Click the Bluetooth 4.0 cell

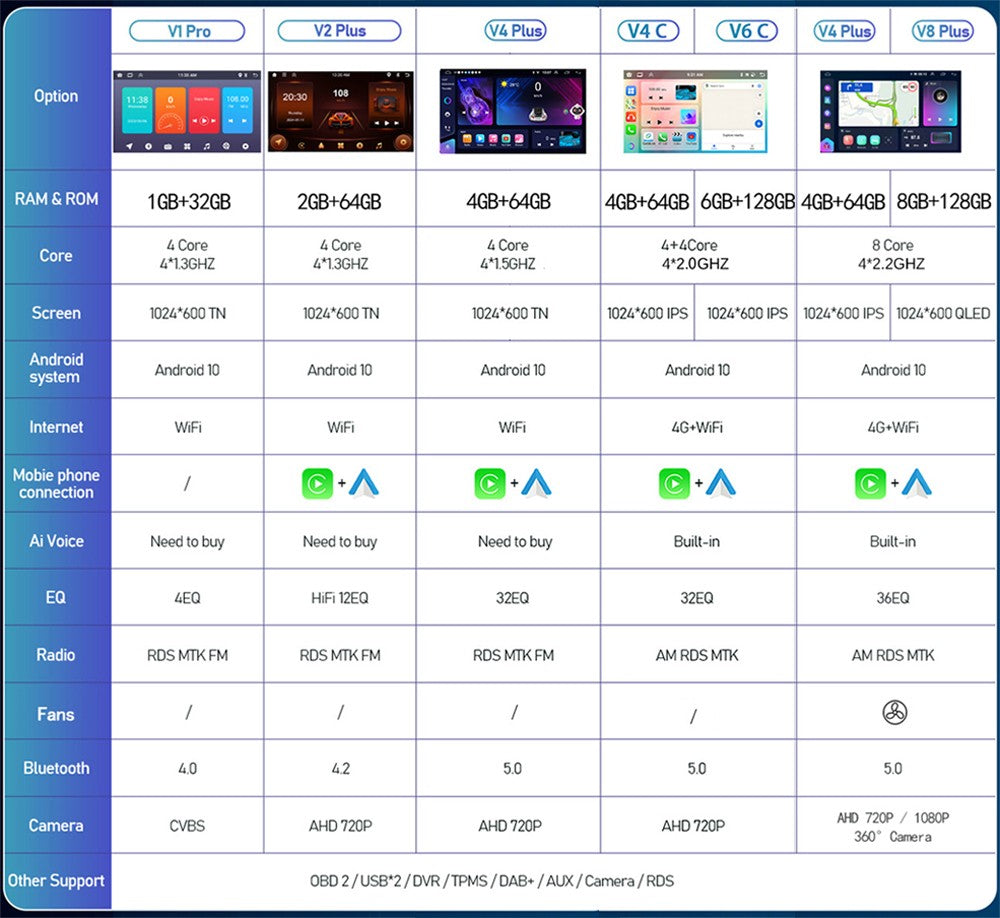pyautogui.click(x=188, y=769)
